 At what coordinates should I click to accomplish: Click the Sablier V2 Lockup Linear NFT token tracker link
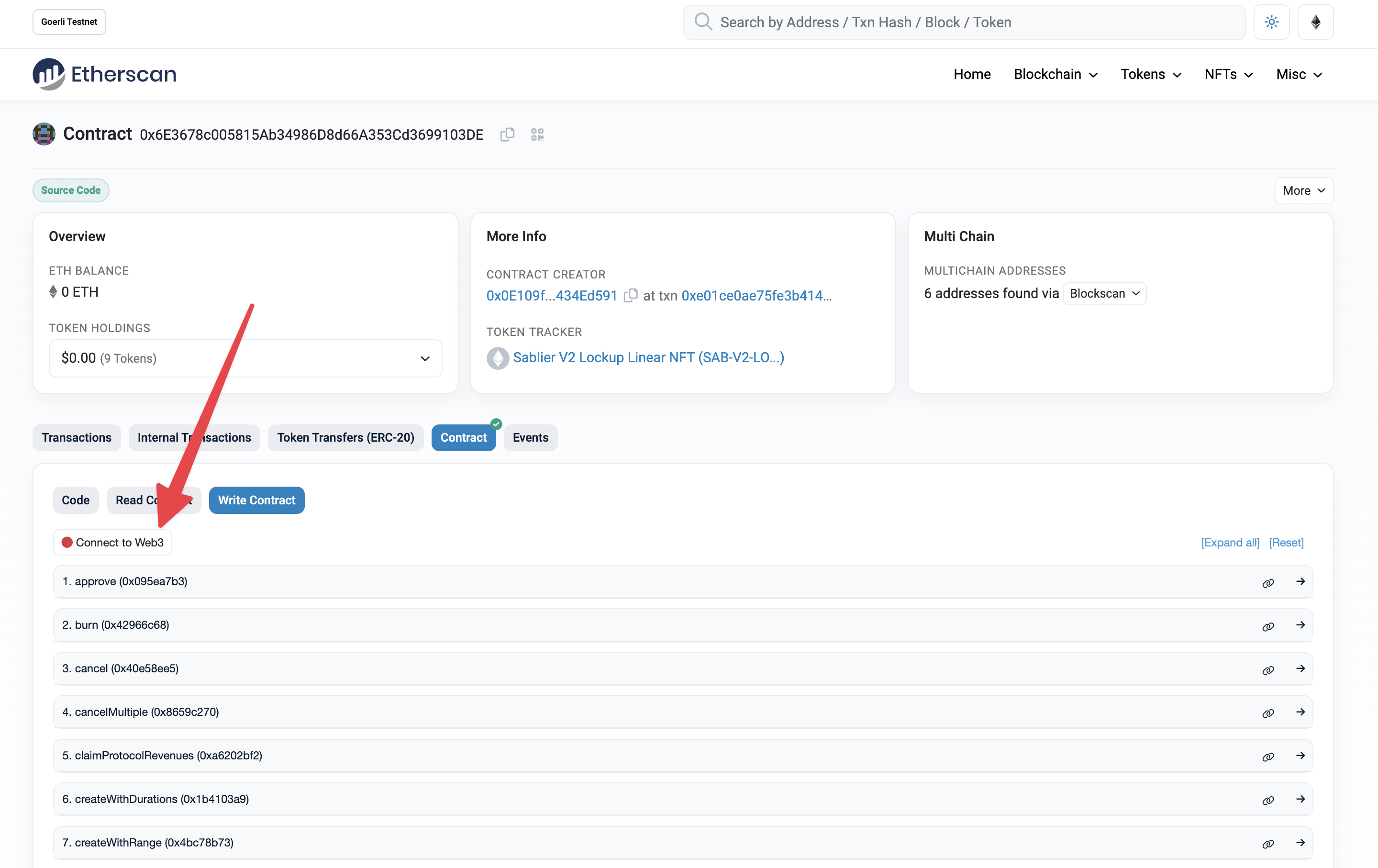pos(647,357)
